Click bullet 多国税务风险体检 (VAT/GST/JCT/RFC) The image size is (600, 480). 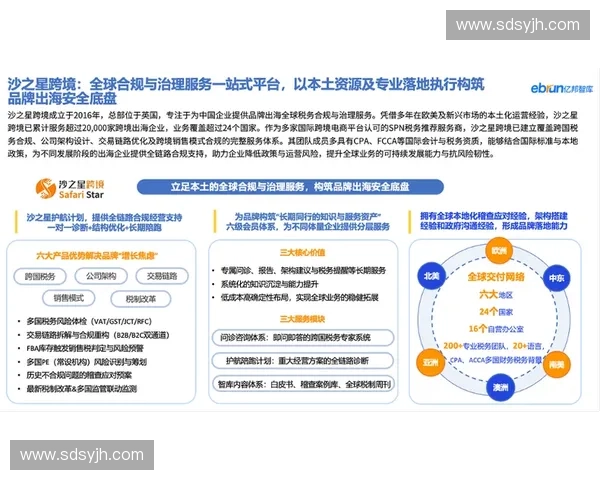click(89, 321)
